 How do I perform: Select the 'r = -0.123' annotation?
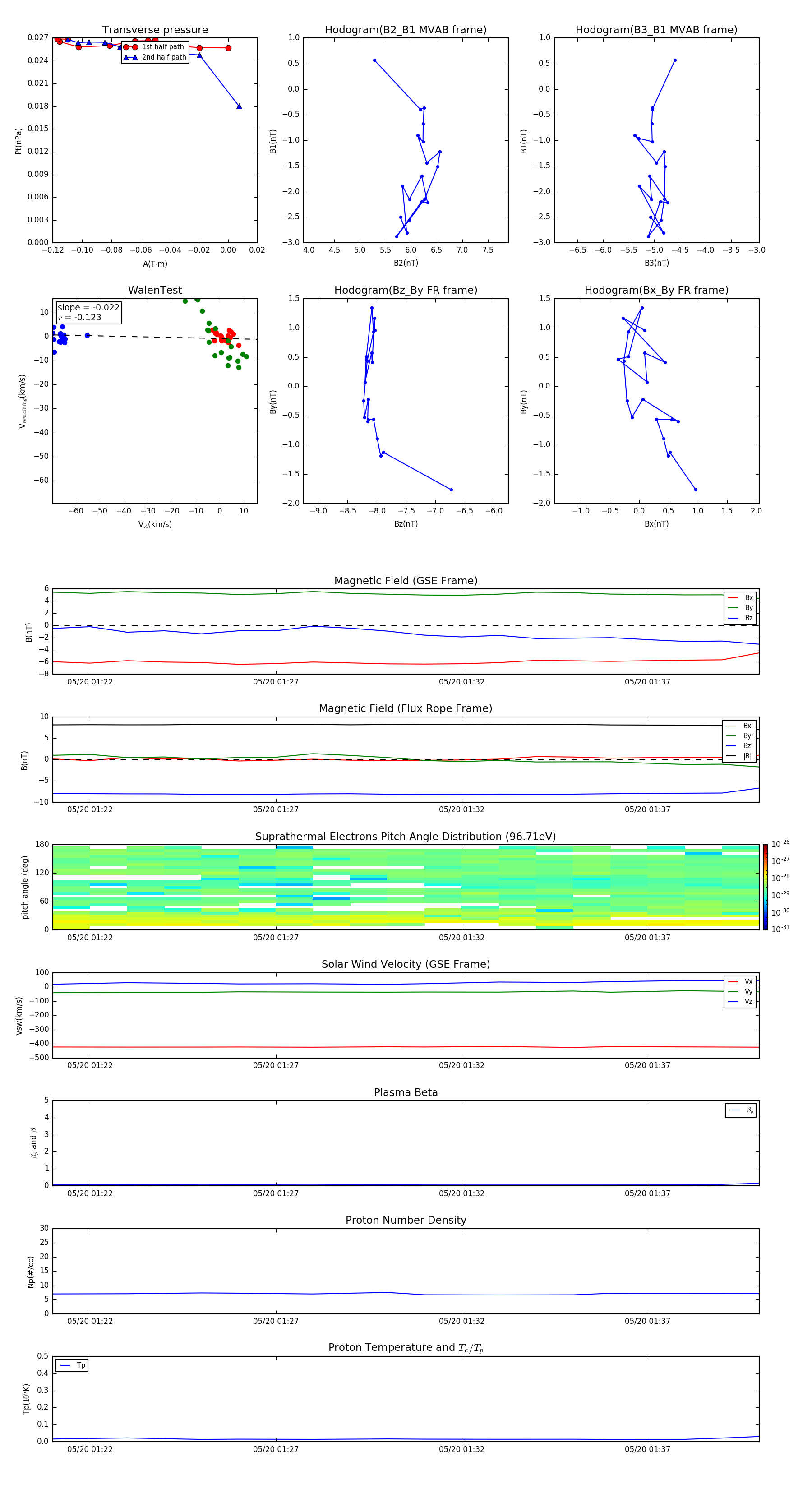pyautogui.click(x=80, y=317)
